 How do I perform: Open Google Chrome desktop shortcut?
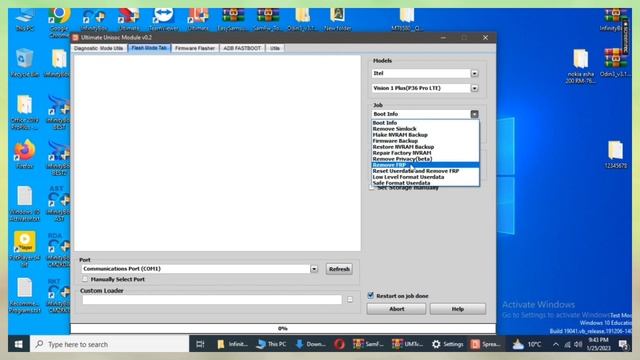coord(59,22)
